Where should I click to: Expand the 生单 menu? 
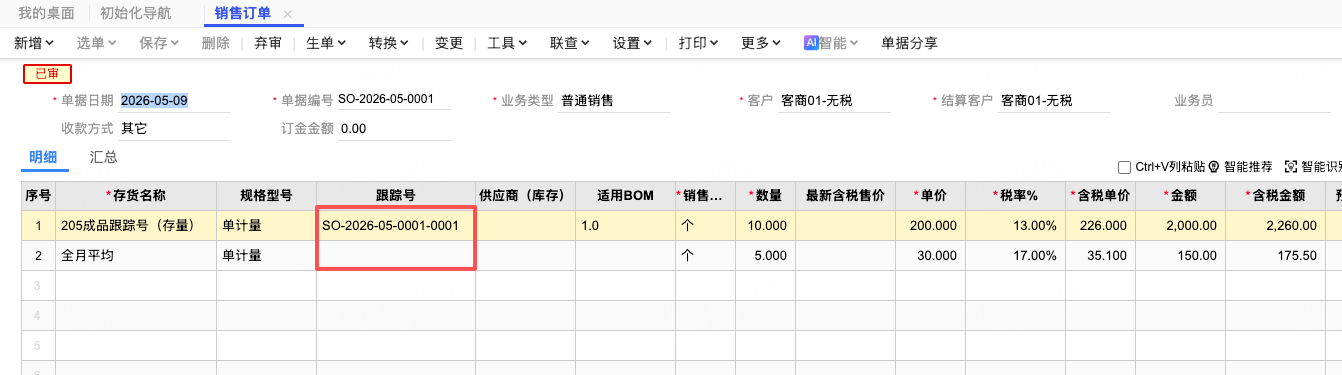click(x=325, y=43)
